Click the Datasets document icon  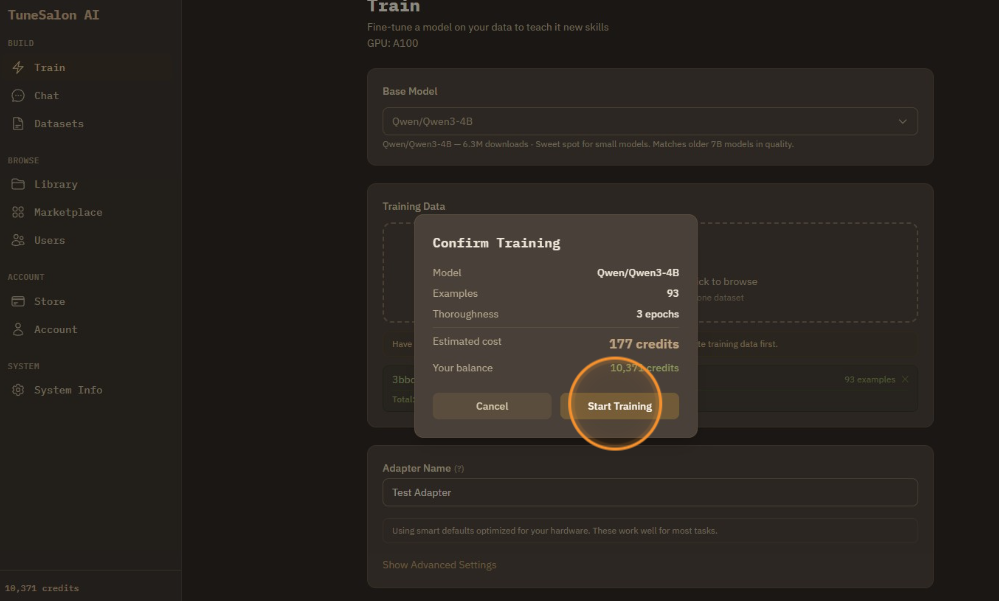tap(20, 123)
